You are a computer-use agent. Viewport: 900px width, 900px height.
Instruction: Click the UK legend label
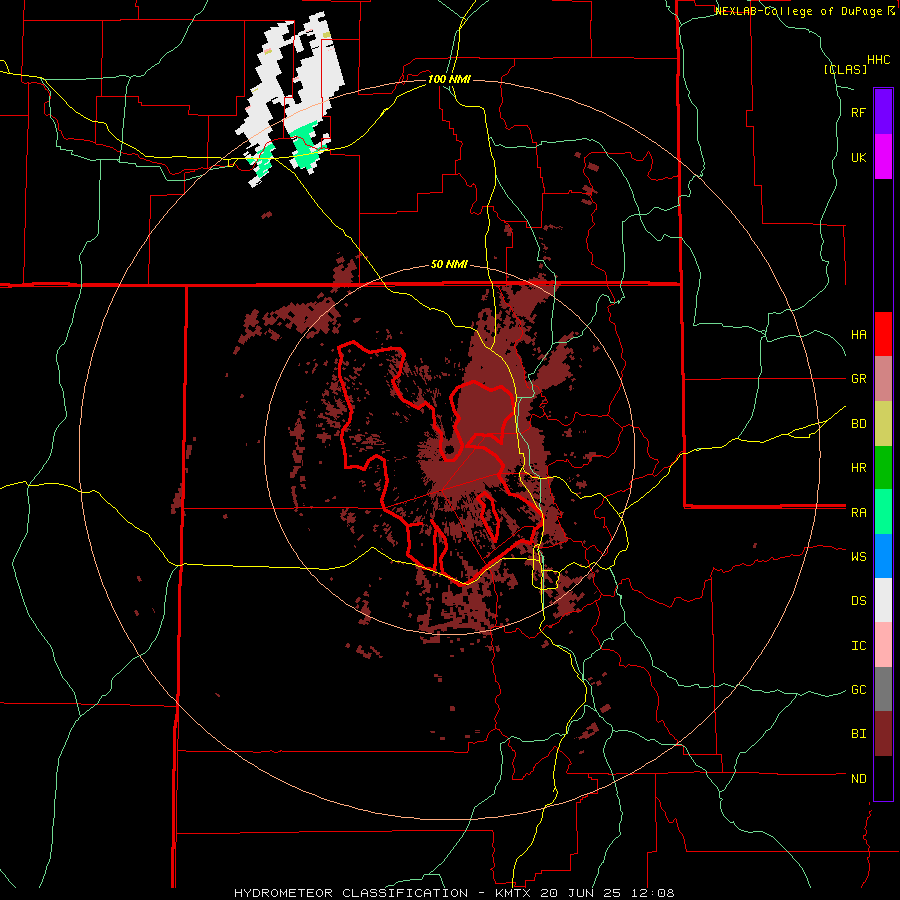(x=858, y=157)
